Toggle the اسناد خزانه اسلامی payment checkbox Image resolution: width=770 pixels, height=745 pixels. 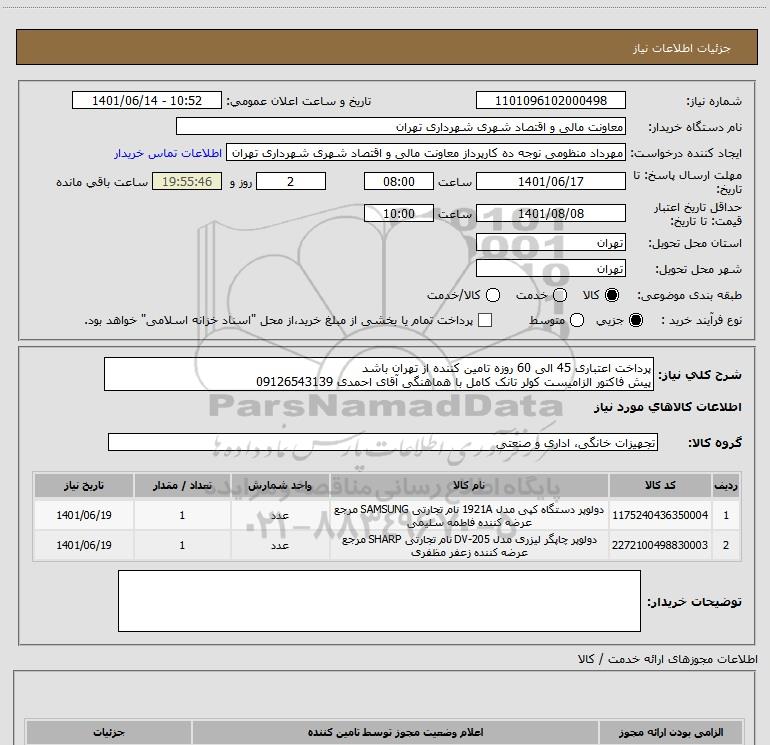pyautogui.click(x=485, y=320)
